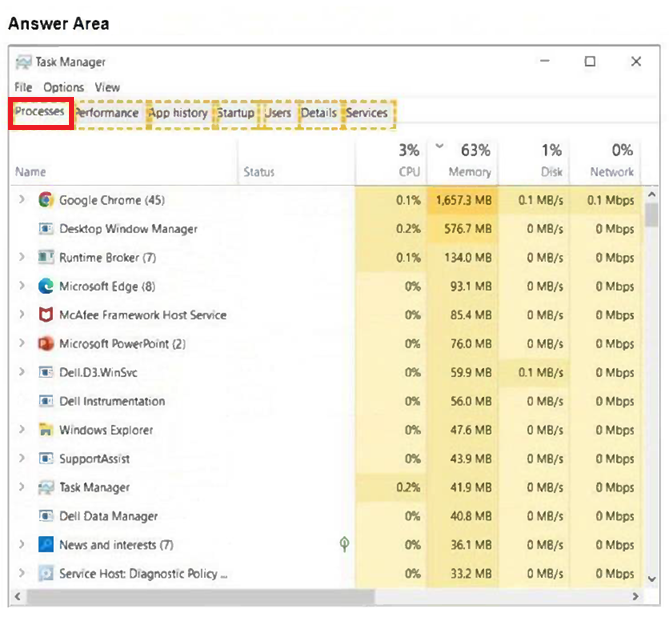The image size is (669, 617).
Task: Minimize the Task Manager window
Action: pos(544,61)
